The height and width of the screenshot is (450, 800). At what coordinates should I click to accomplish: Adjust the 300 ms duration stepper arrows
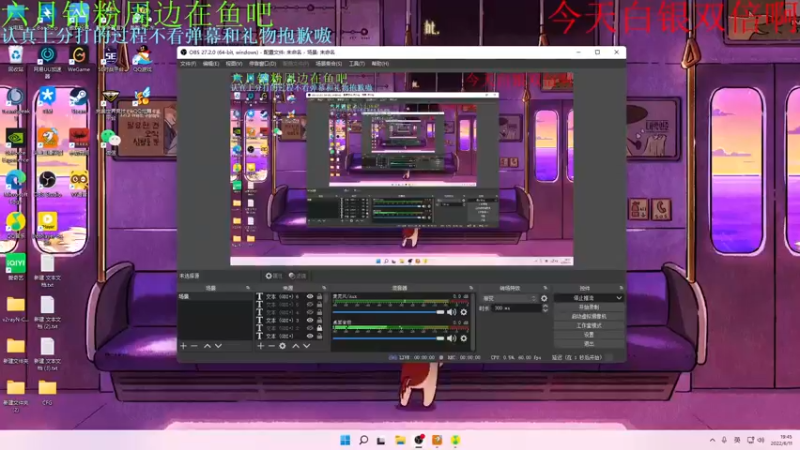[x=545, y=308]
